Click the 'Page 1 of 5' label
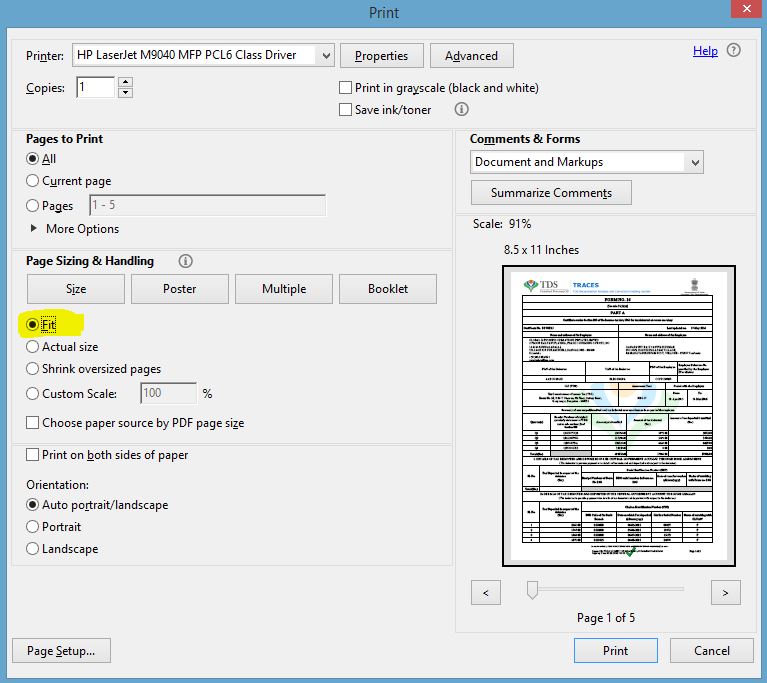Image resolution: width=767 pixels, height=683 pixels. [x=606, y=617]
